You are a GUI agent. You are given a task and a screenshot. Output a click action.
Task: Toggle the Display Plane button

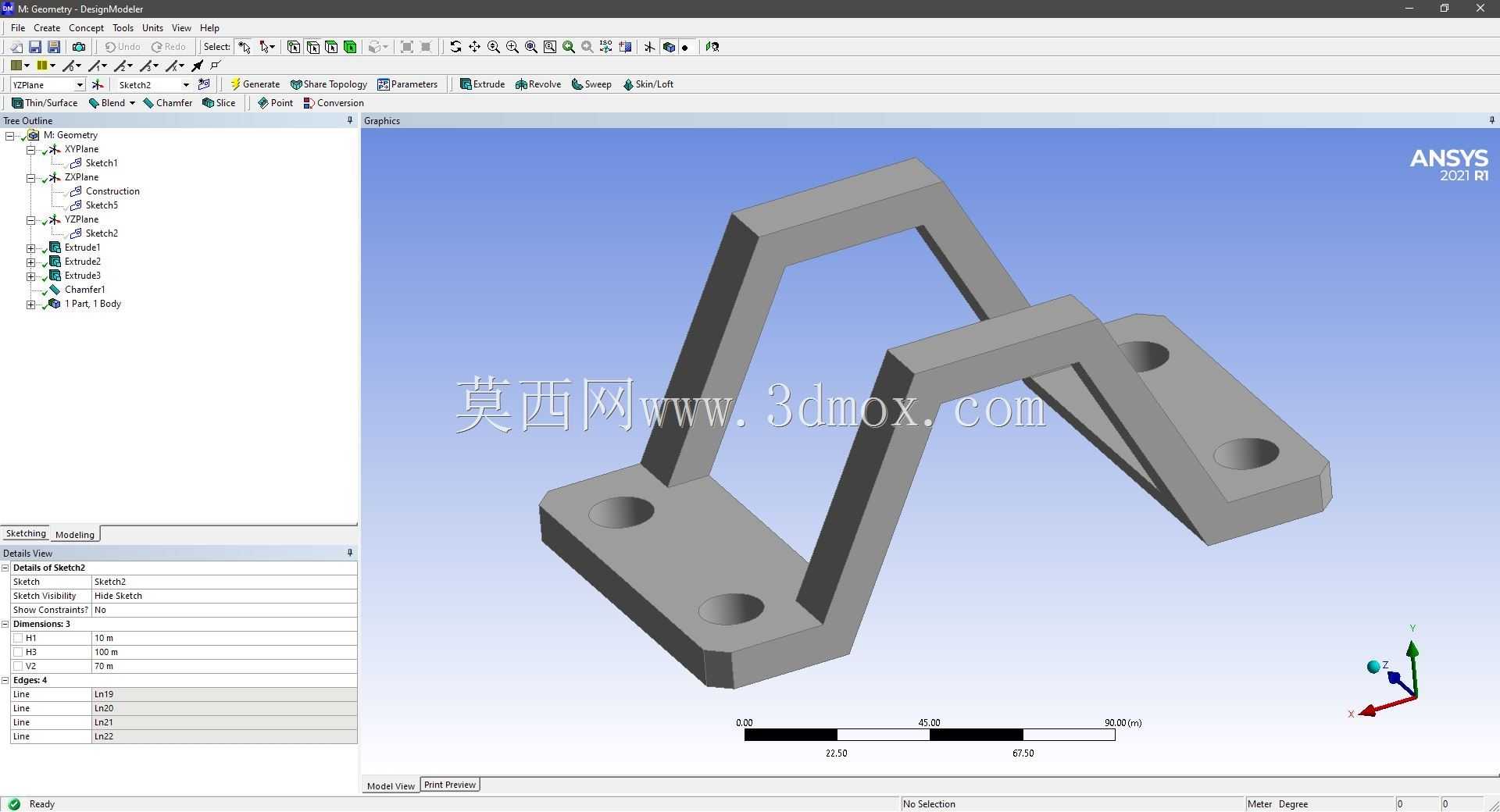(649, 47)
